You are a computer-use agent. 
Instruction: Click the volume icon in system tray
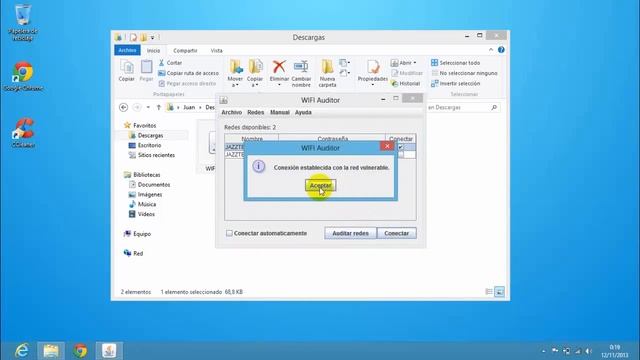pos(588,351)
